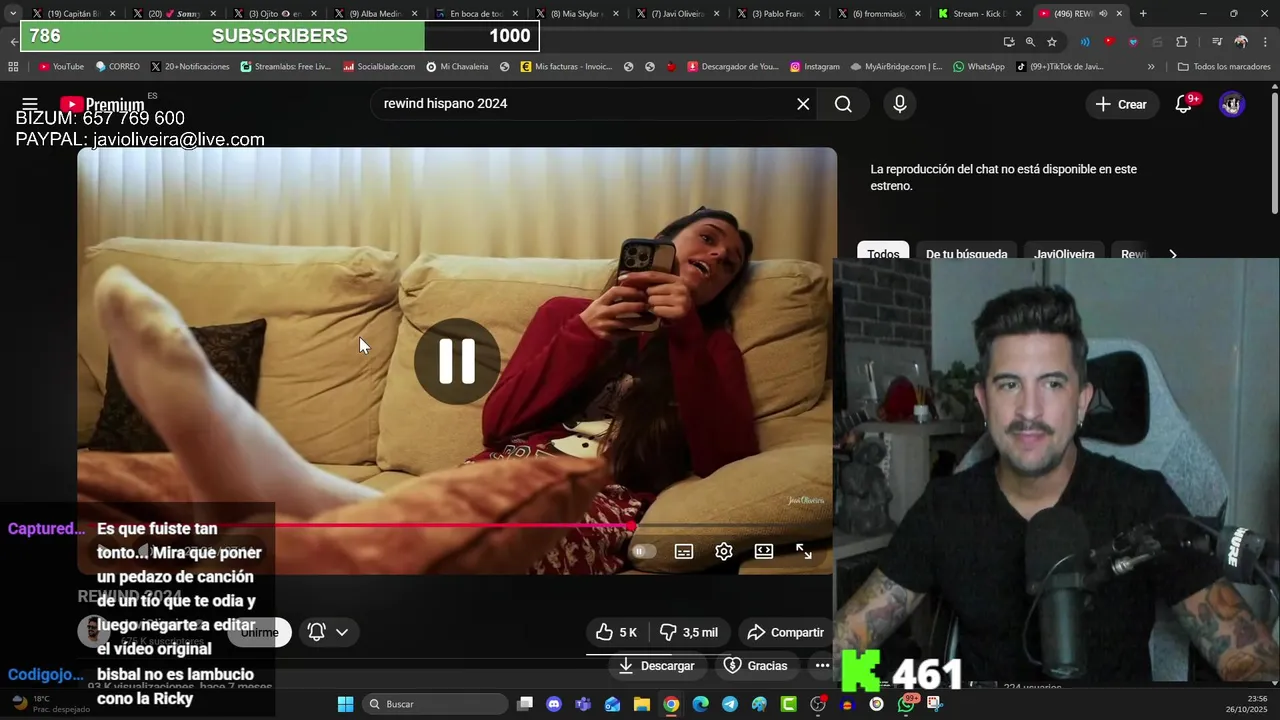Open YouTube notifications bell
The width and height of the screenshot is (1280, 720).
click(1184, 104)
